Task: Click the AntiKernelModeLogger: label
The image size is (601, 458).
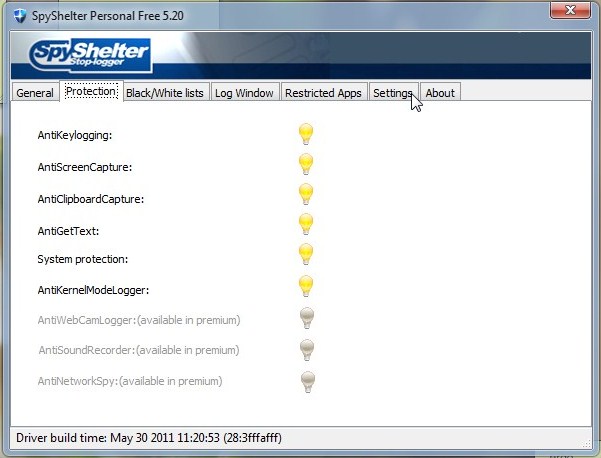Action: 93,290
